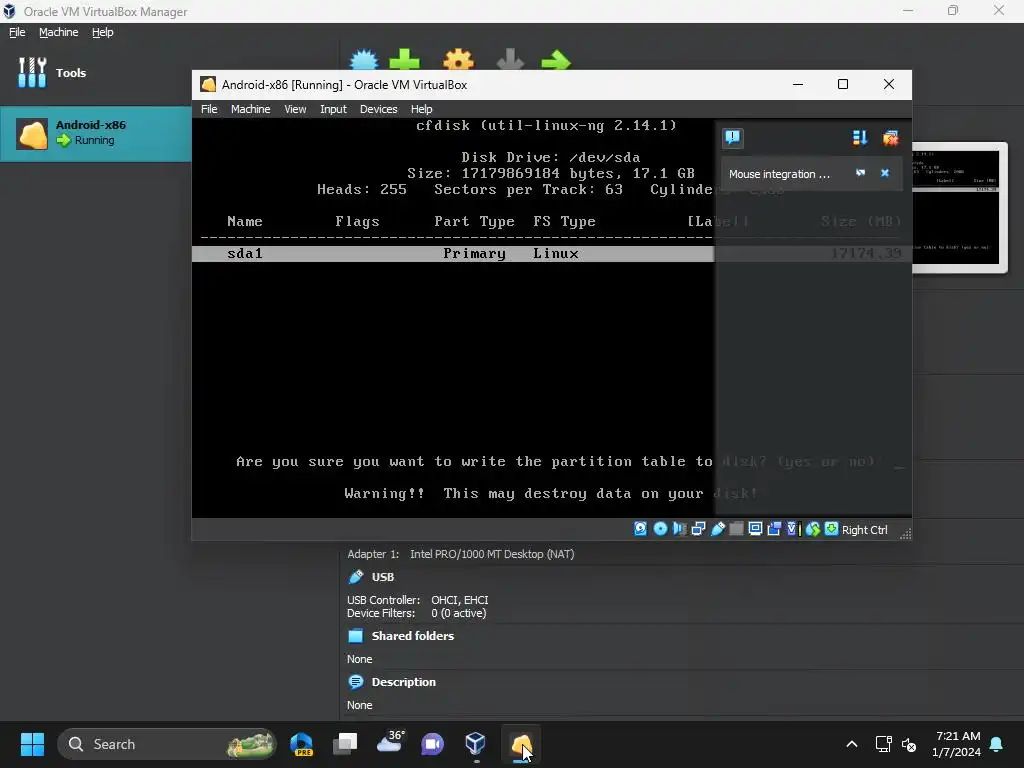Click the network display tray icon
Image resolution: width=1024 pixels, height=768 pixels.
click(x=884, y=744)
